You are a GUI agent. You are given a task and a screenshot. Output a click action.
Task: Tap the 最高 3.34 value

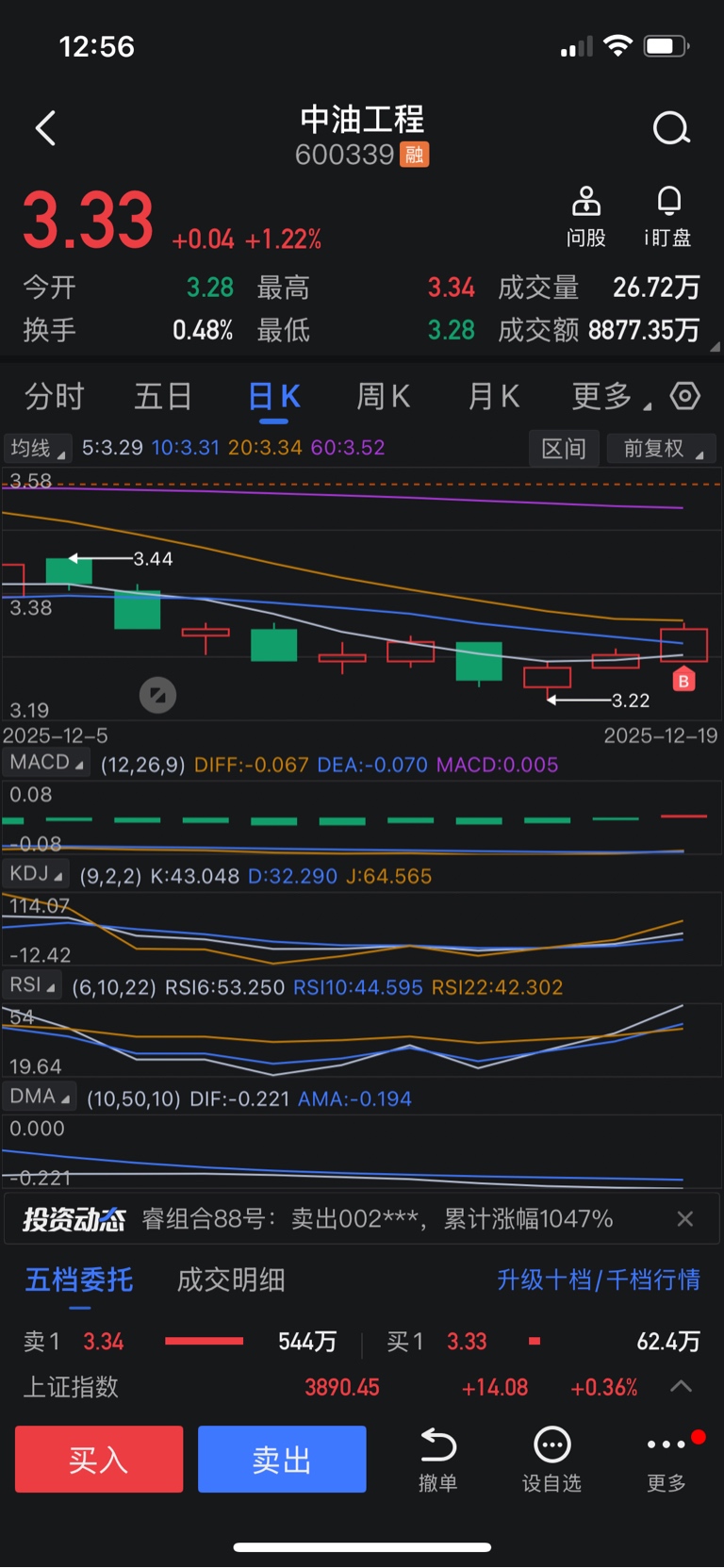point(452,288)
